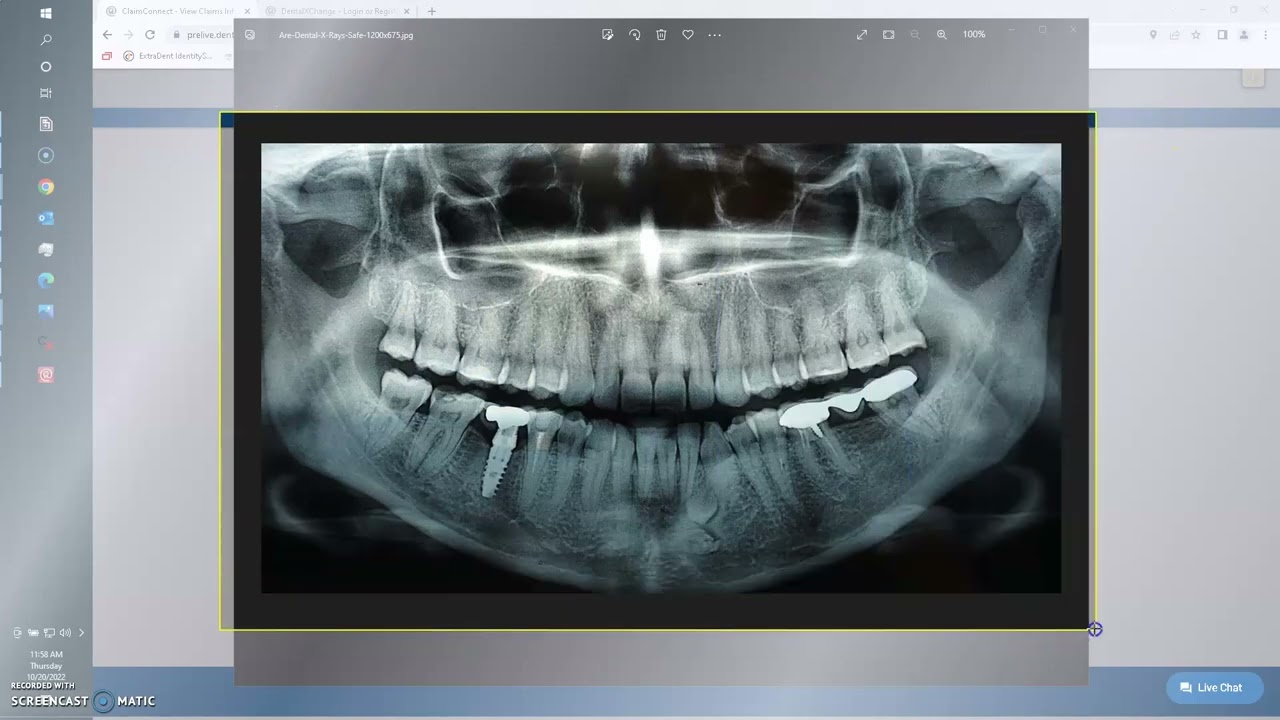Reload the page in Chrome
The width and height of the screenshot is (1280, 720).
tap(150, 34)
